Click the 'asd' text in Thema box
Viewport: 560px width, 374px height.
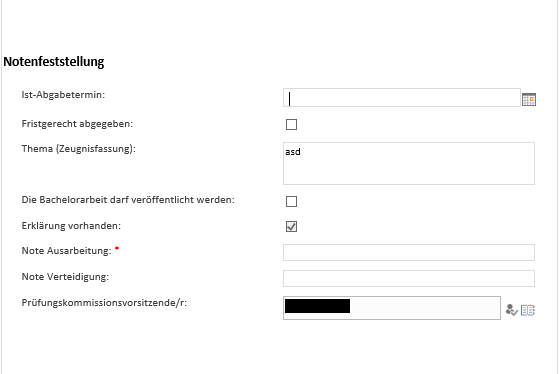(293, 152)
